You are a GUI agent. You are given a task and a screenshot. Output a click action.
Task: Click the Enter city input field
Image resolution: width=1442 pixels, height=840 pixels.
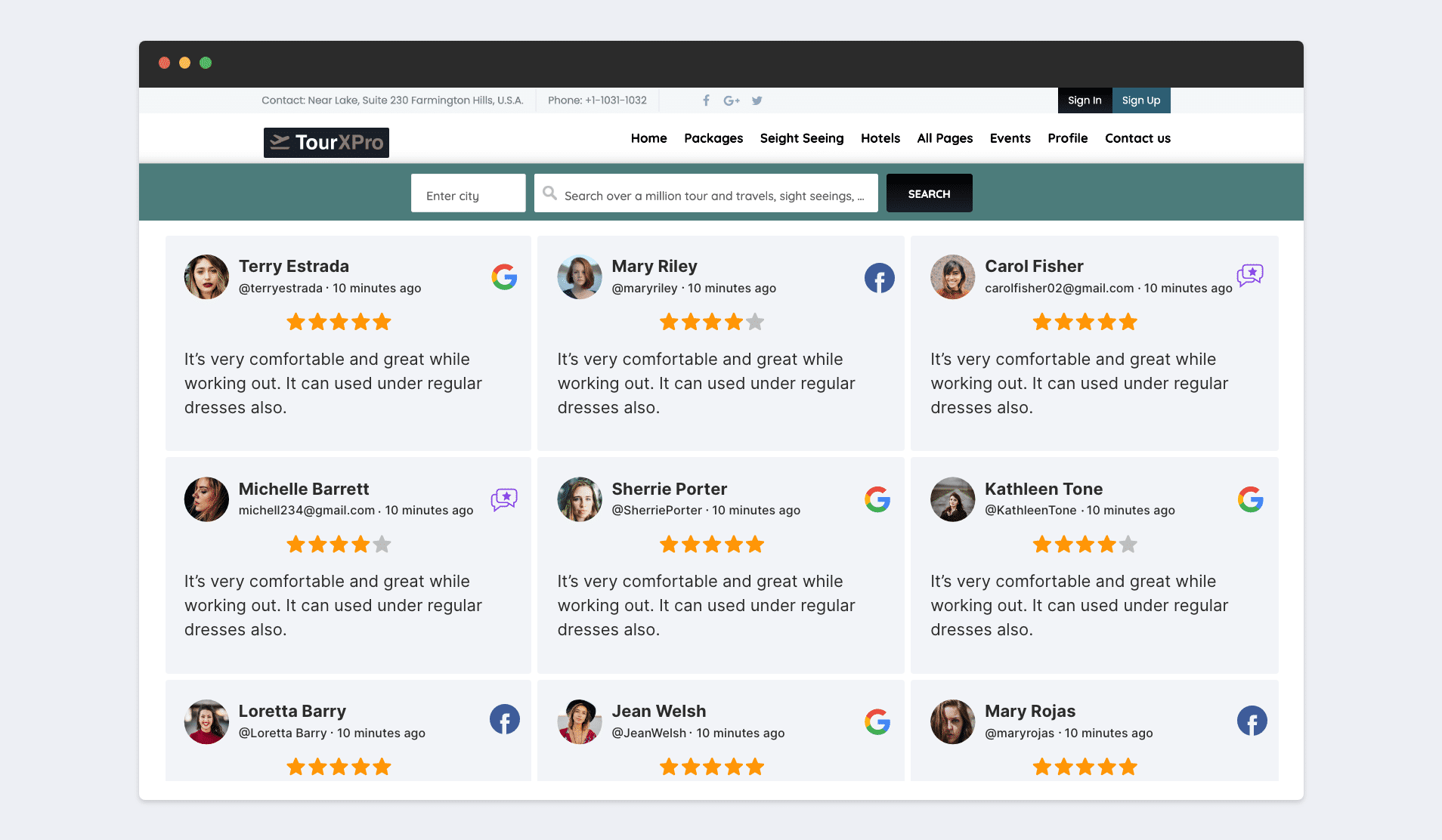[467, 193]
